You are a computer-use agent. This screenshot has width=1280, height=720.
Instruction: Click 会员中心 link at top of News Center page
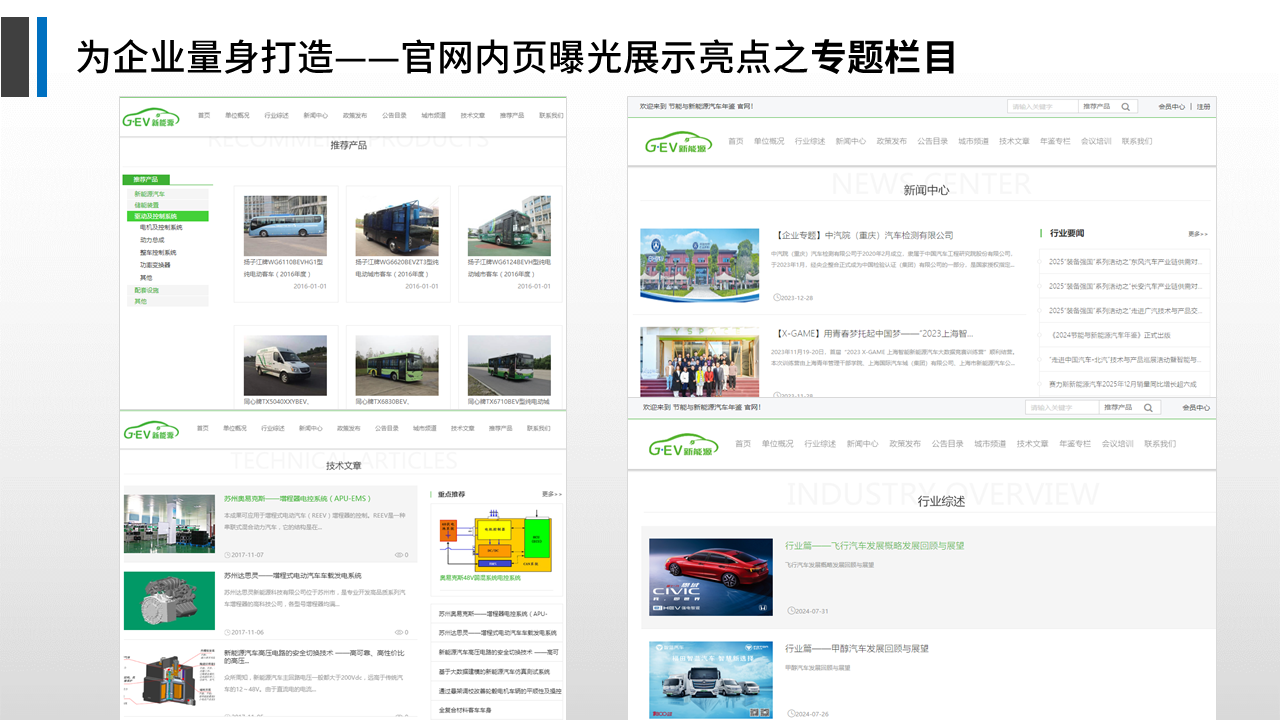[1171, 106]
